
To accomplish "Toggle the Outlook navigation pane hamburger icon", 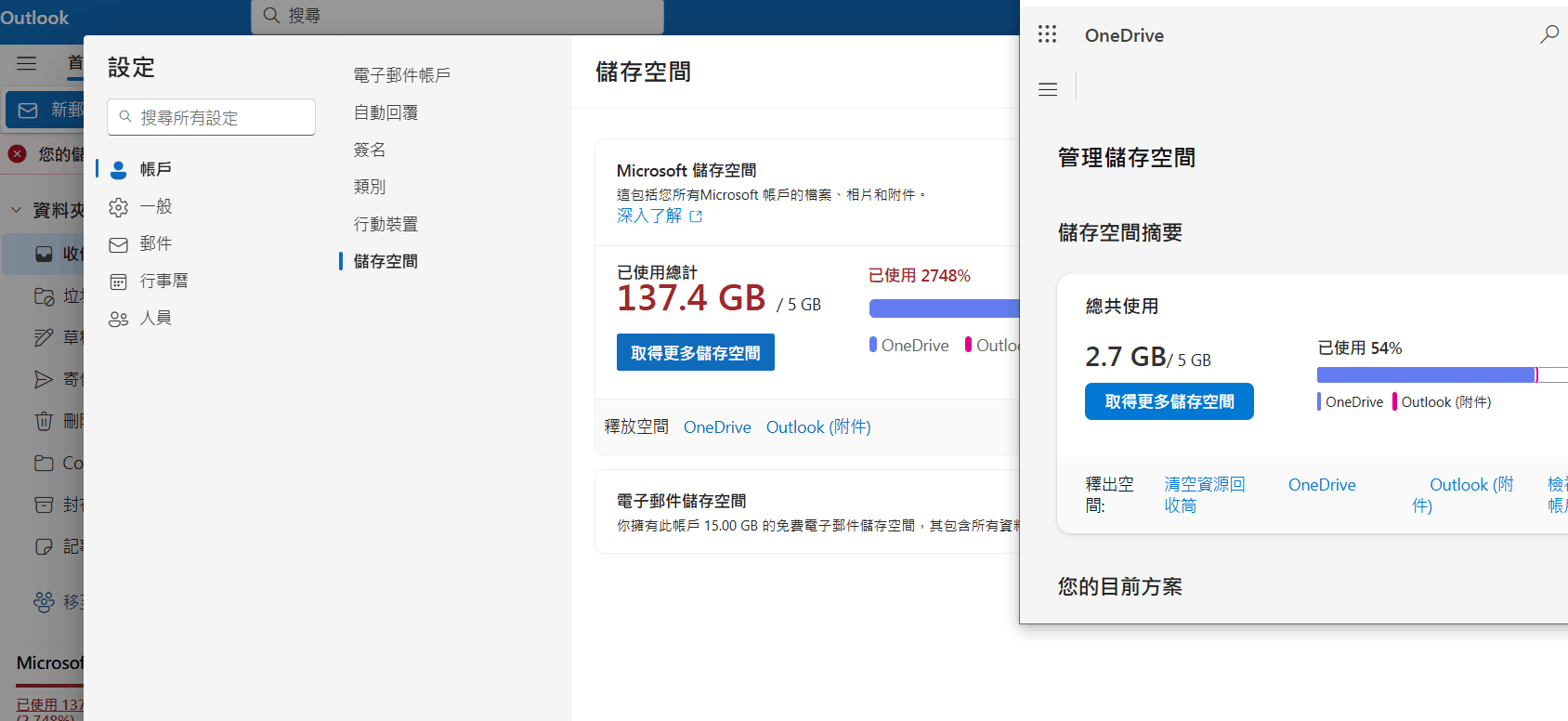I will pyautogui.click(x=27, y=63).
